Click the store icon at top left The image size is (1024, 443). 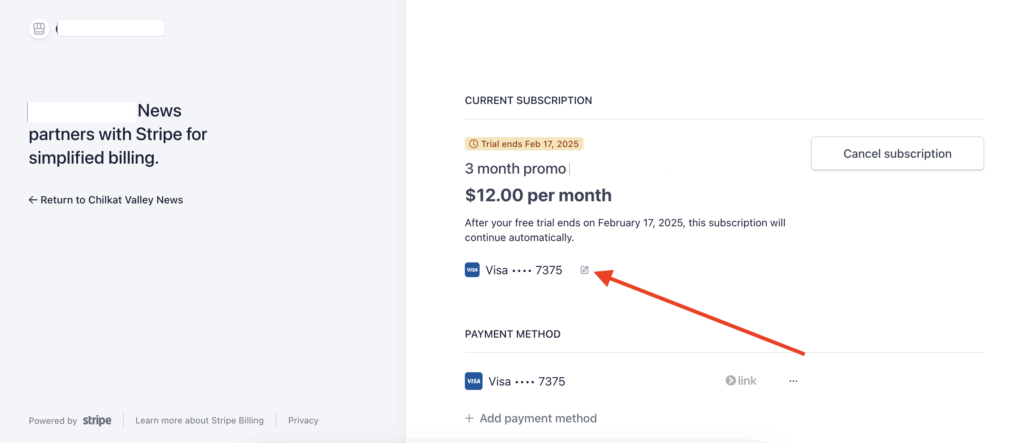tap(39, 29)
